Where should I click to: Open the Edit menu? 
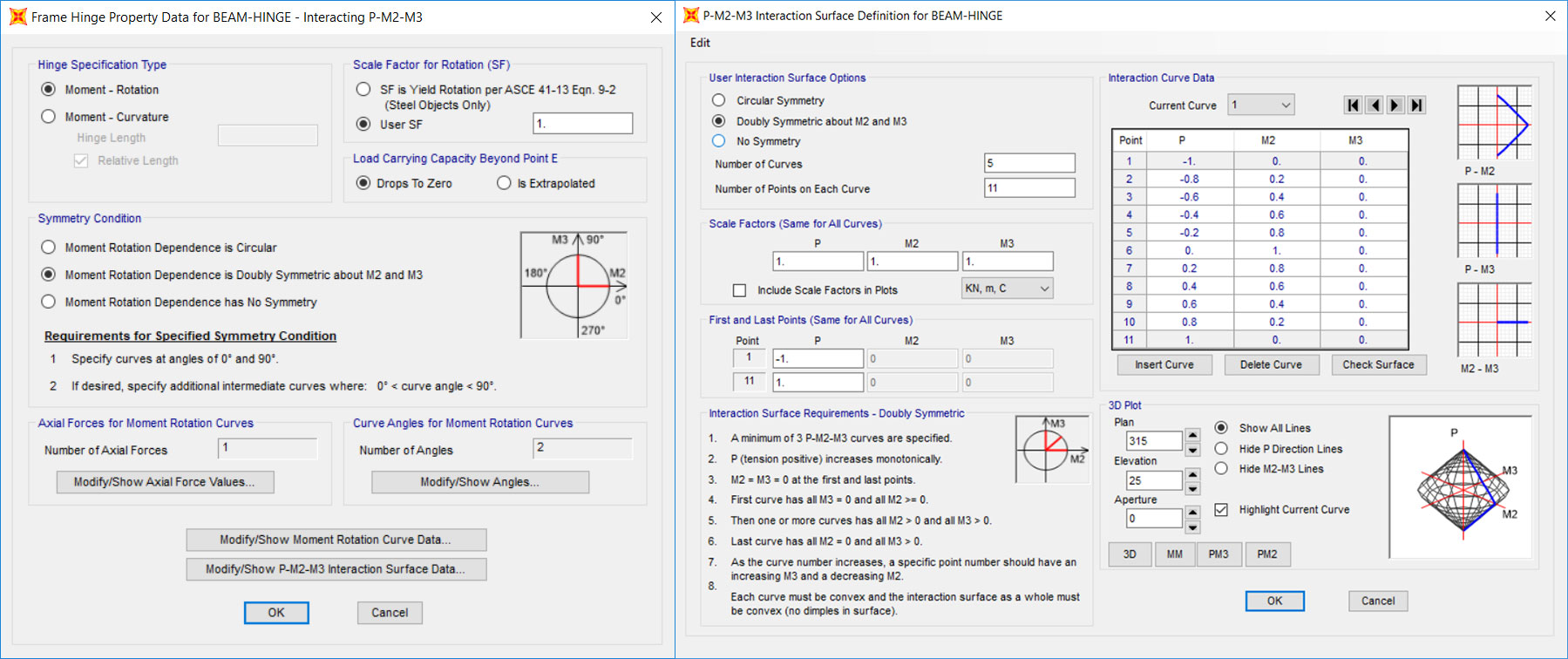(x=700, y=43)
